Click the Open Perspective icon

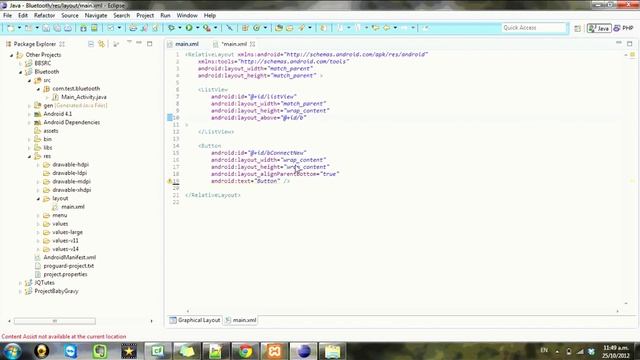pyautogui.click(x=577, y=28)
